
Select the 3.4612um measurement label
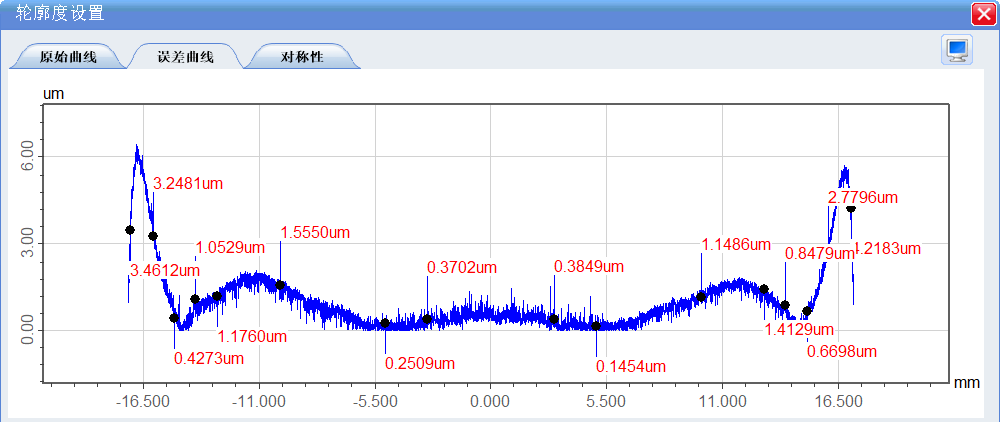click(166, 270)
